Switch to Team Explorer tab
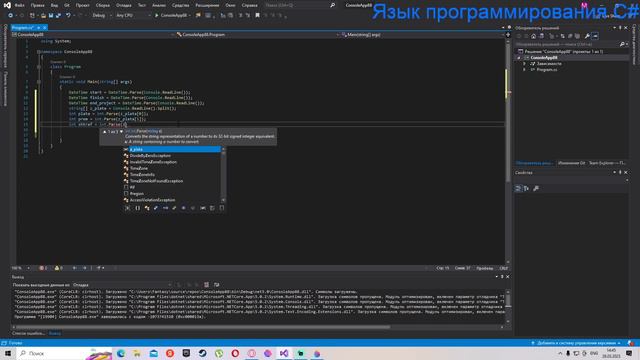This screenshot has width=640, height=360. tap(607, 163)
